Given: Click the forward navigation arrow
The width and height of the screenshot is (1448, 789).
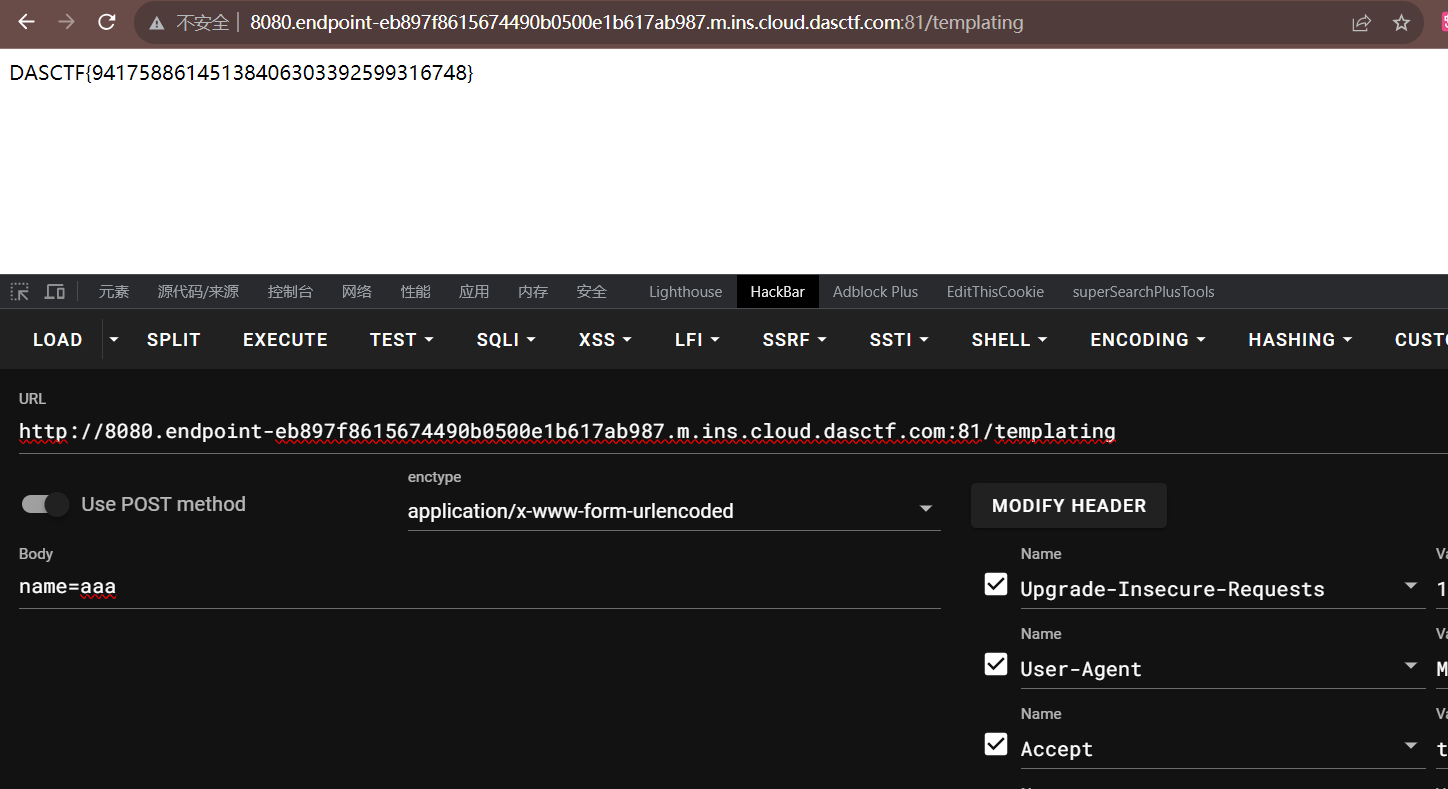Looking at the screenshot, I should [66, 22].
